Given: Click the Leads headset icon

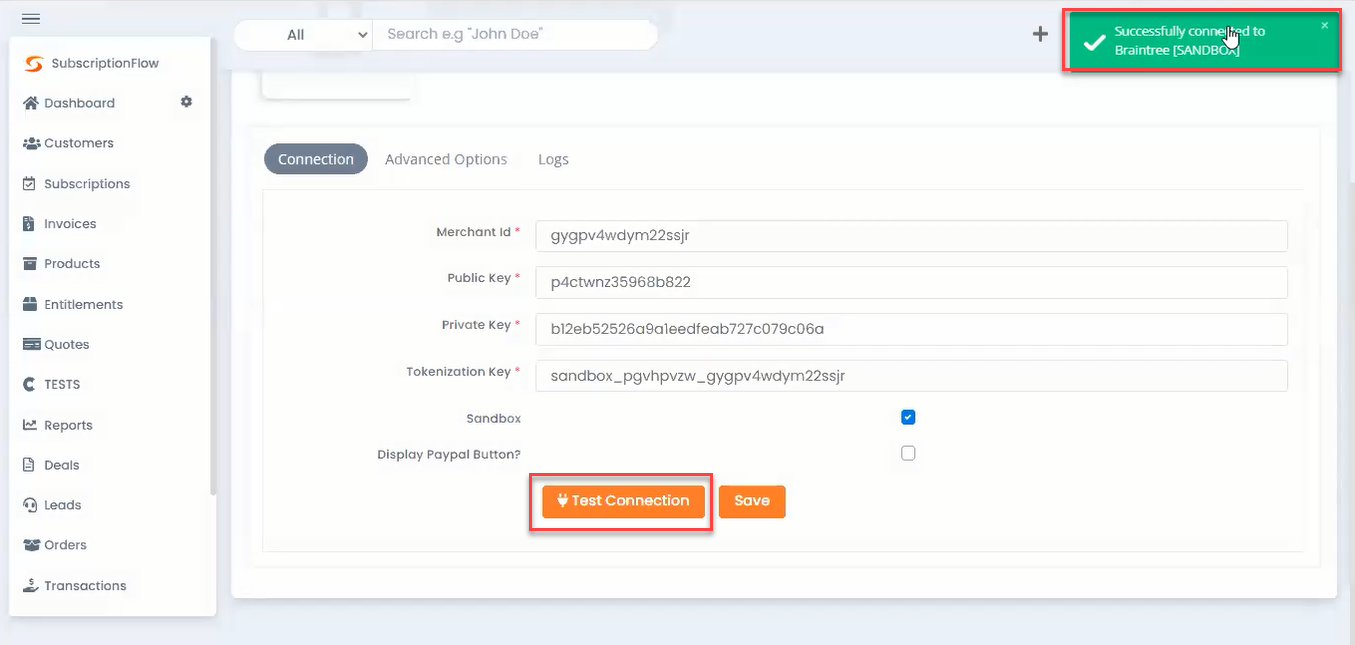Looking at the screenshot, I should pyautogui.click(x=30, y=505).
